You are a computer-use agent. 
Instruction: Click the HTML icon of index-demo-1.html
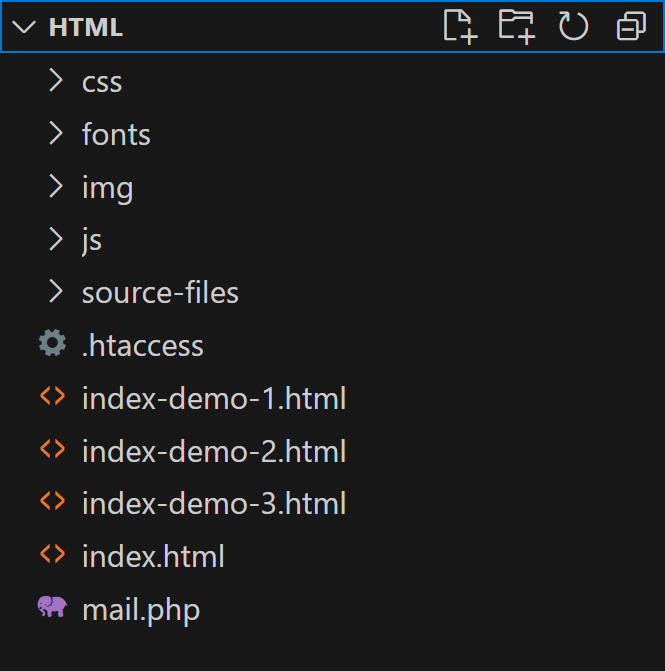[53, 396]
